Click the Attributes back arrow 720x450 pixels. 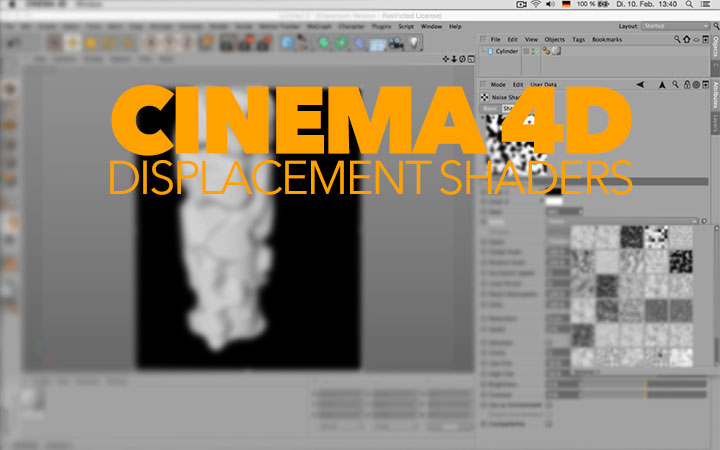point(640,84)
